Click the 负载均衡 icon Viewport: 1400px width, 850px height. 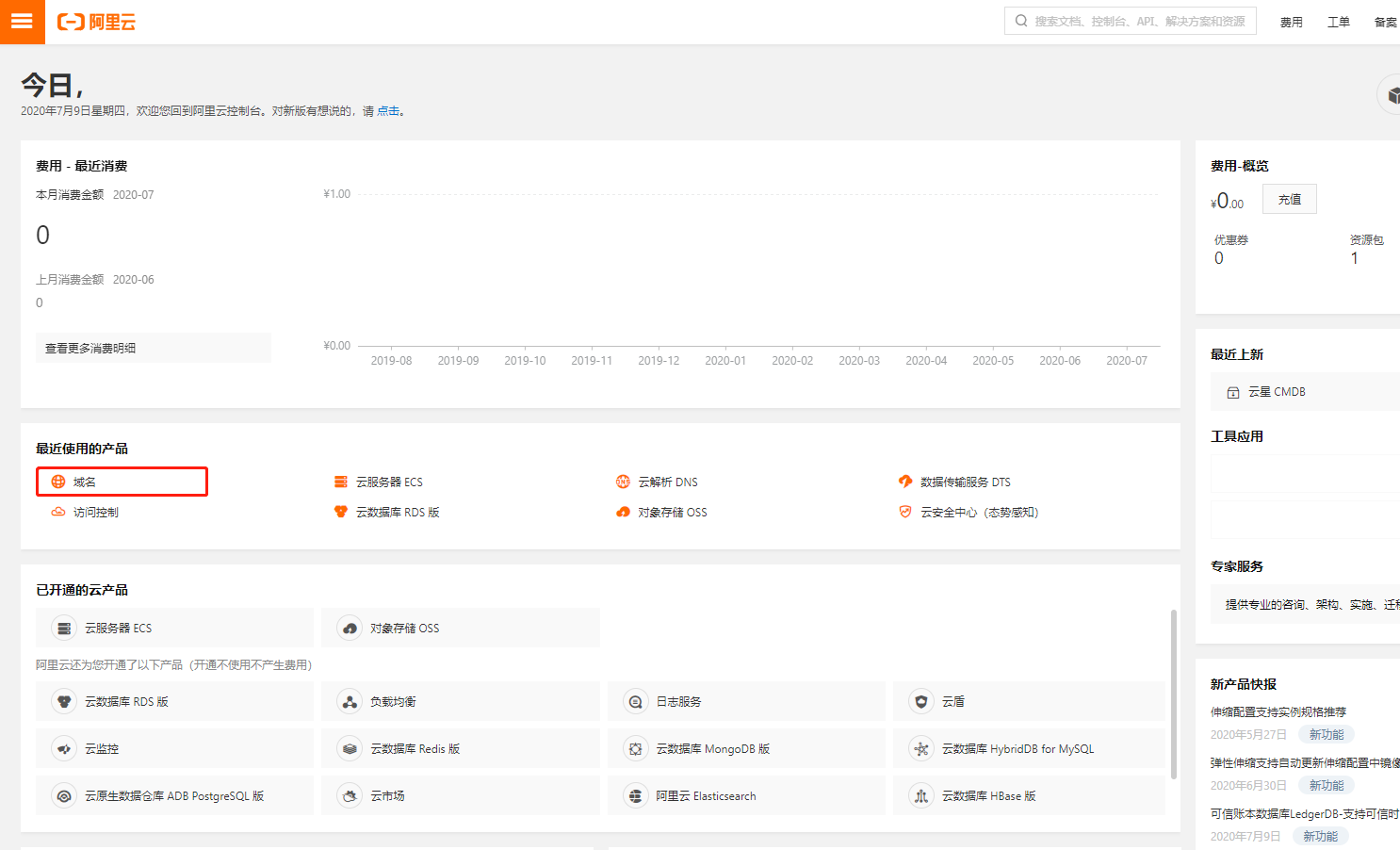click(350, 701)
